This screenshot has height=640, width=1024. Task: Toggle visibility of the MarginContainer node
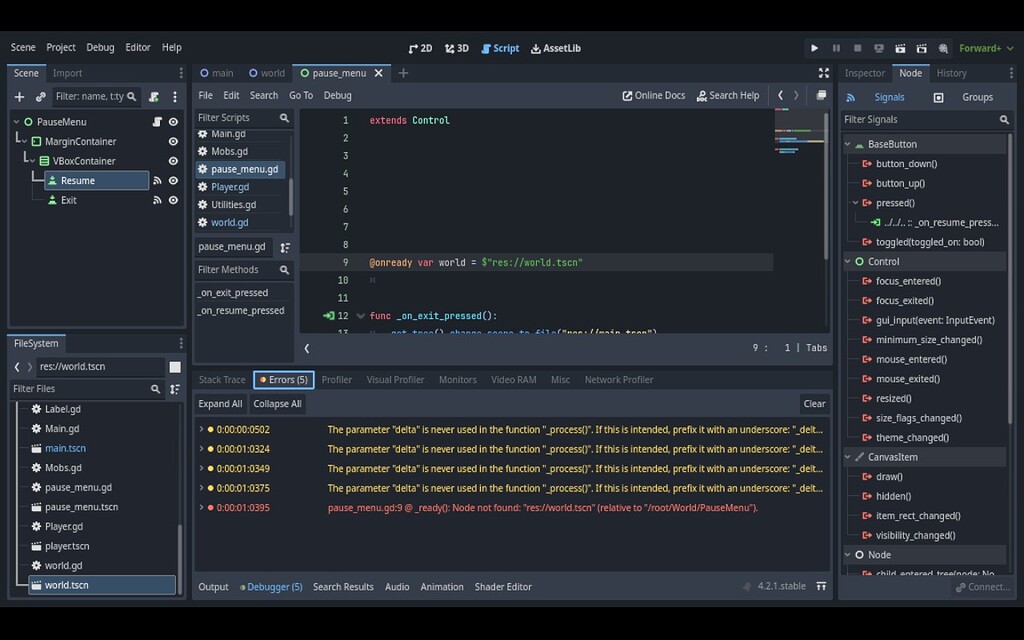pos(171,141)
